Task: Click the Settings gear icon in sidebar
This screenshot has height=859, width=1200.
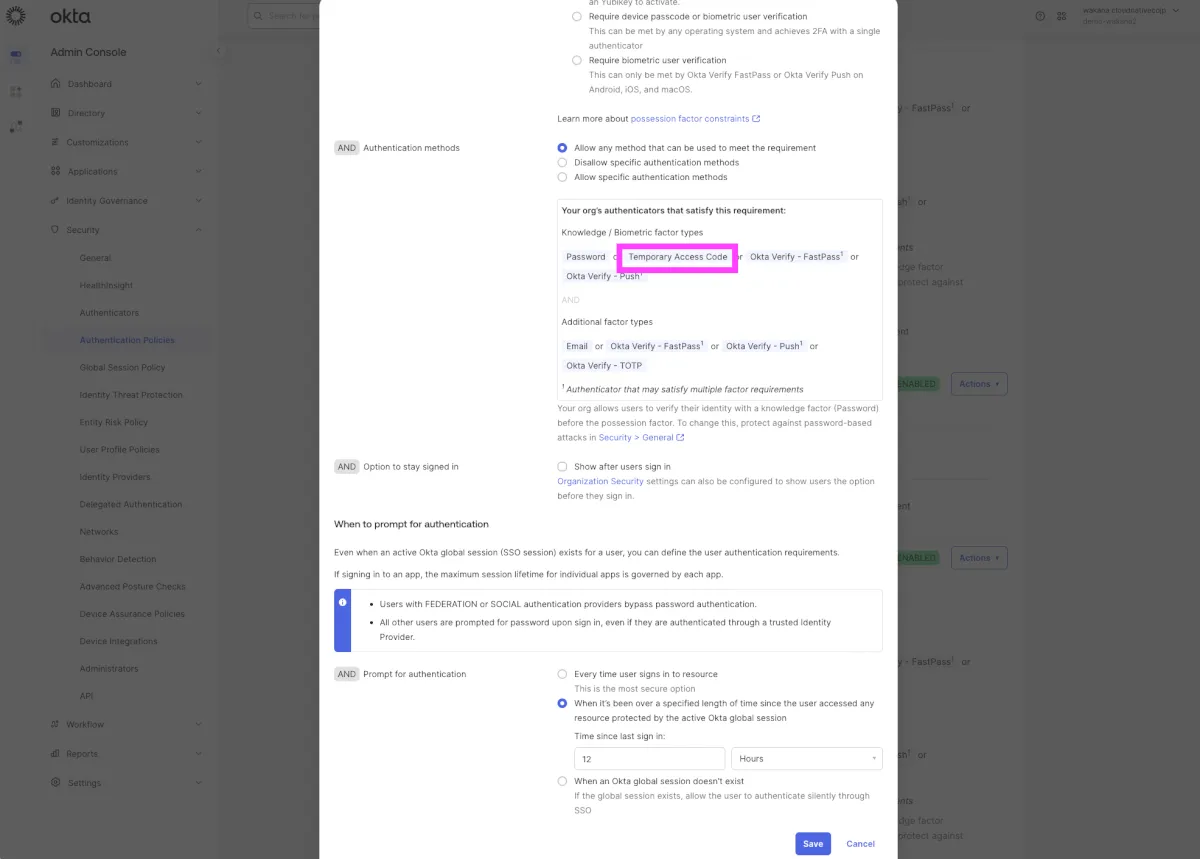Action: [56, 783]
